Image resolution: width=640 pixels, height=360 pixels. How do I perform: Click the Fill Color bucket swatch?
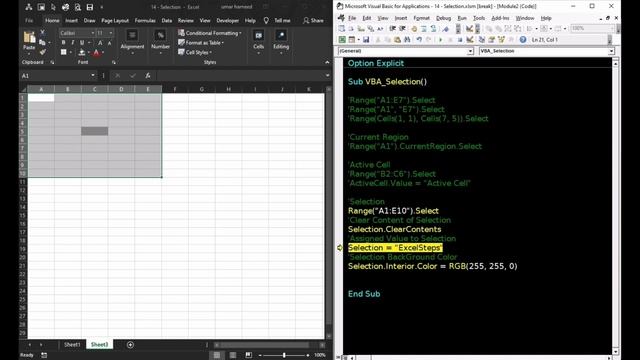coord(82,52)
